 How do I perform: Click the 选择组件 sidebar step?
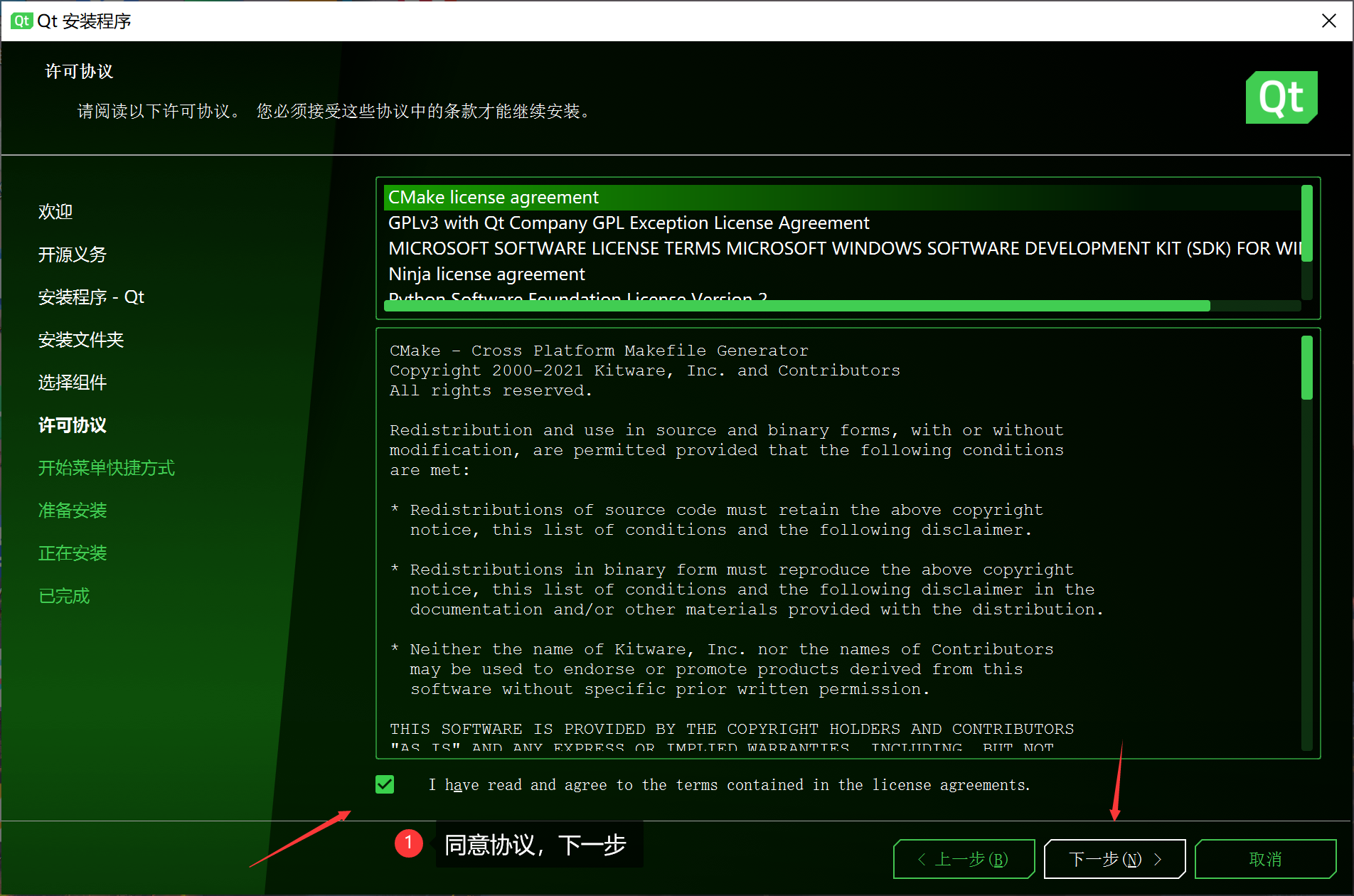click(x=73, y=382)
